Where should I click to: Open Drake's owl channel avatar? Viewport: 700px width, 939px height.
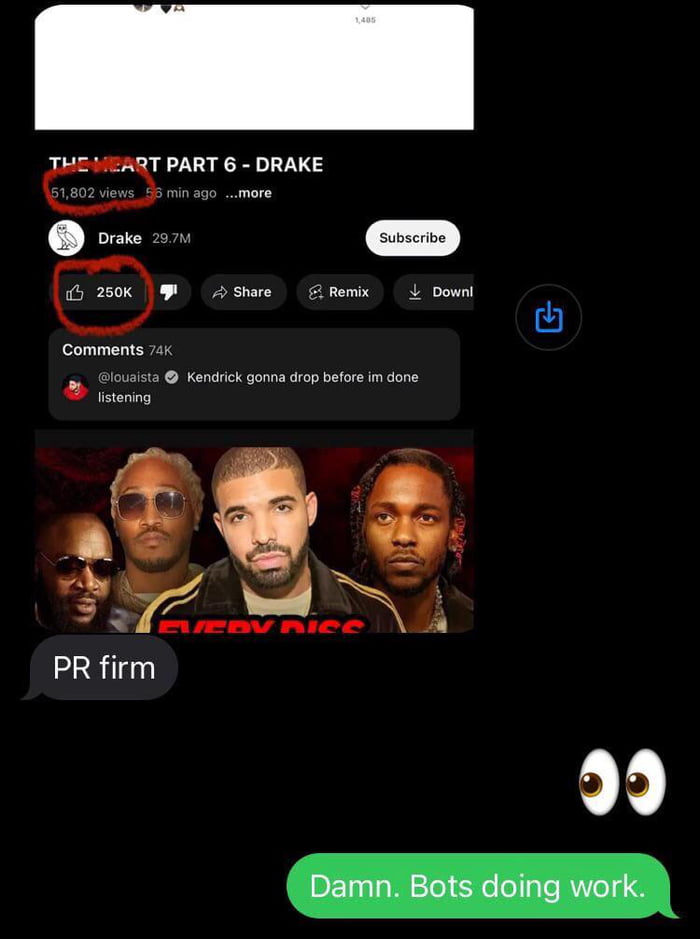[x=66, y=238]
